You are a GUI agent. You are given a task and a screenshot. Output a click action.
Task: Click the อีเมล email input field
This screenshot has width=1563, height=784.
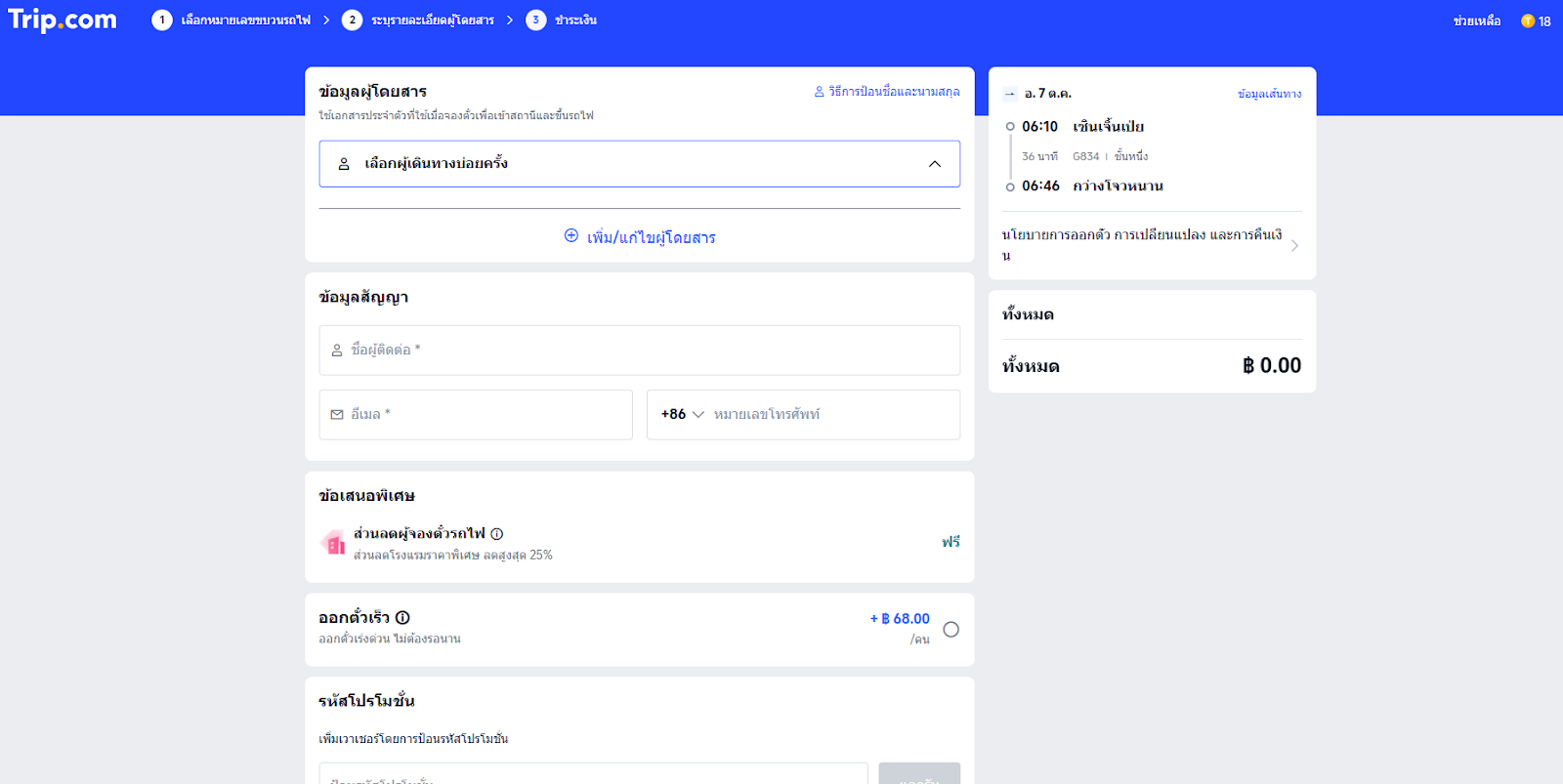click(476, 415)
